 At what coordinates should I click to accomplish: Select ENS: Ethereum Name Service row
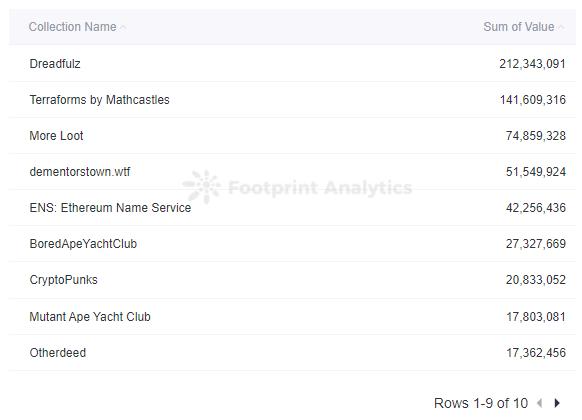[x=292, y=208]
